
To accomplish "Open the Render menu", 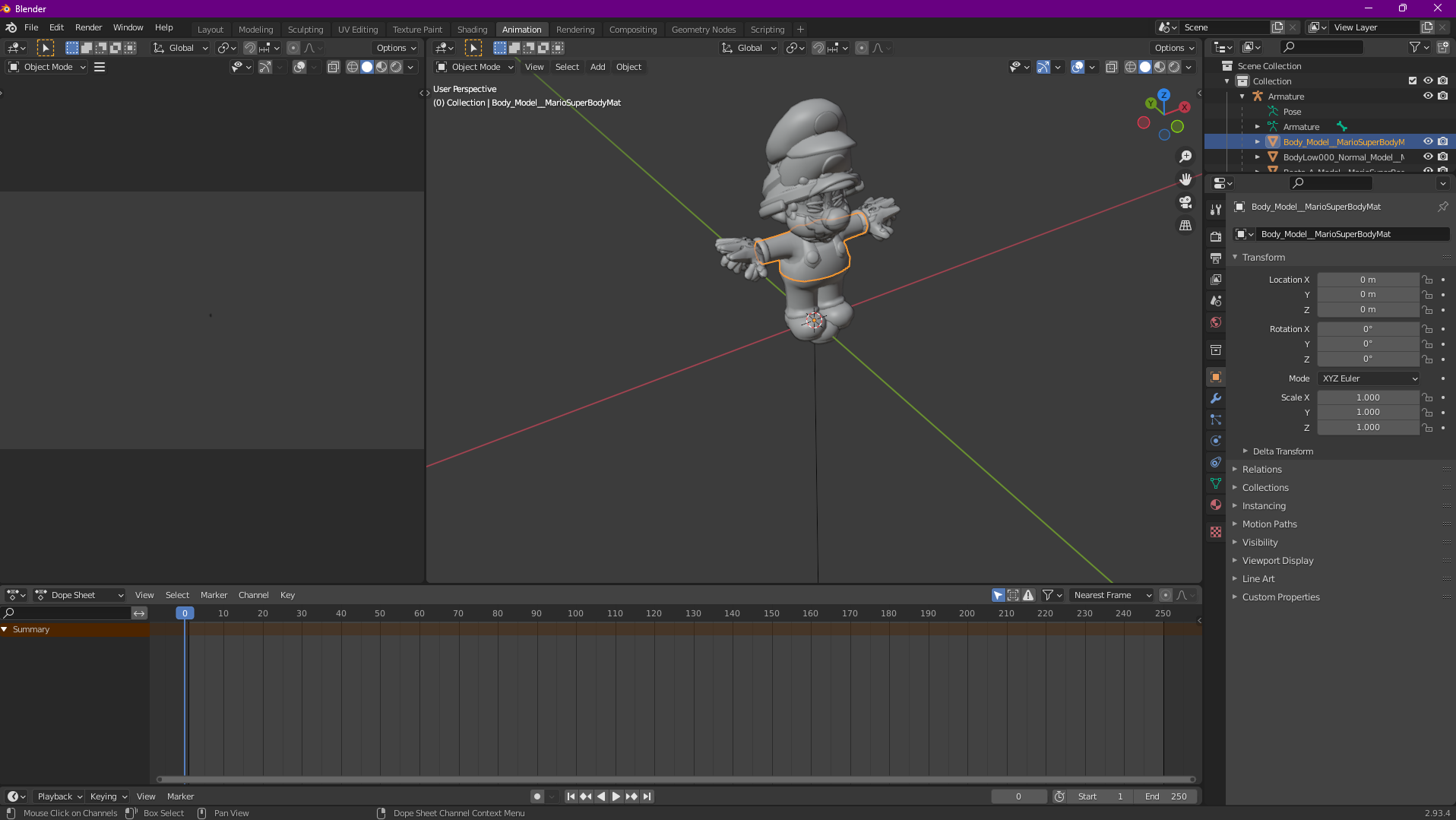I will 88,27.
